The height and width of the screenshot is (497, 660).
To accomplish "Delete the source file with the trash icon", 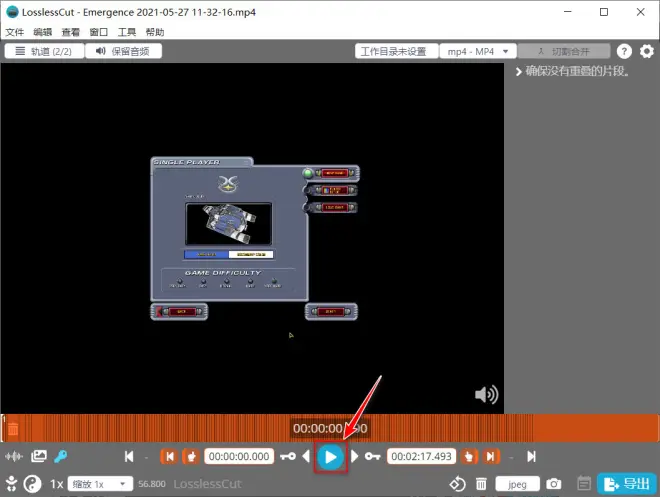I will pyautogui.click(x=481, y=484).
